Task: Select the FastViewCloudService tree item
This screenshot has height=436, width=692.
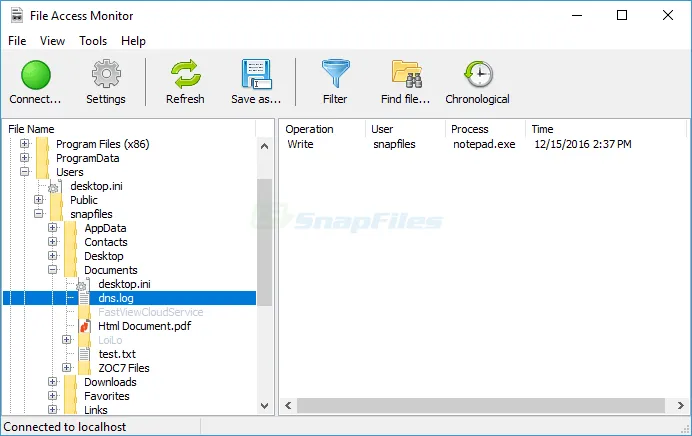Action: coord(150,312)
